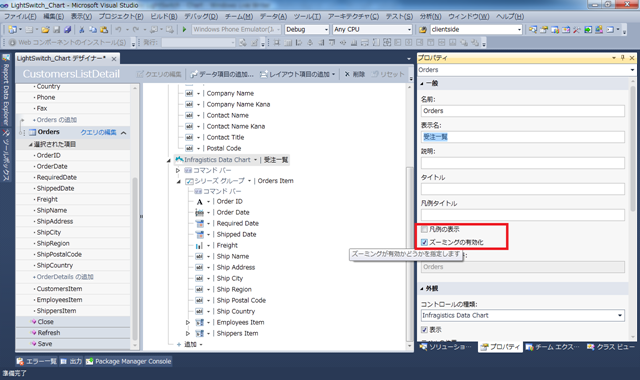Click the クエリの編集 link beside Orders

pyautogui.click(x=98, y=133)
